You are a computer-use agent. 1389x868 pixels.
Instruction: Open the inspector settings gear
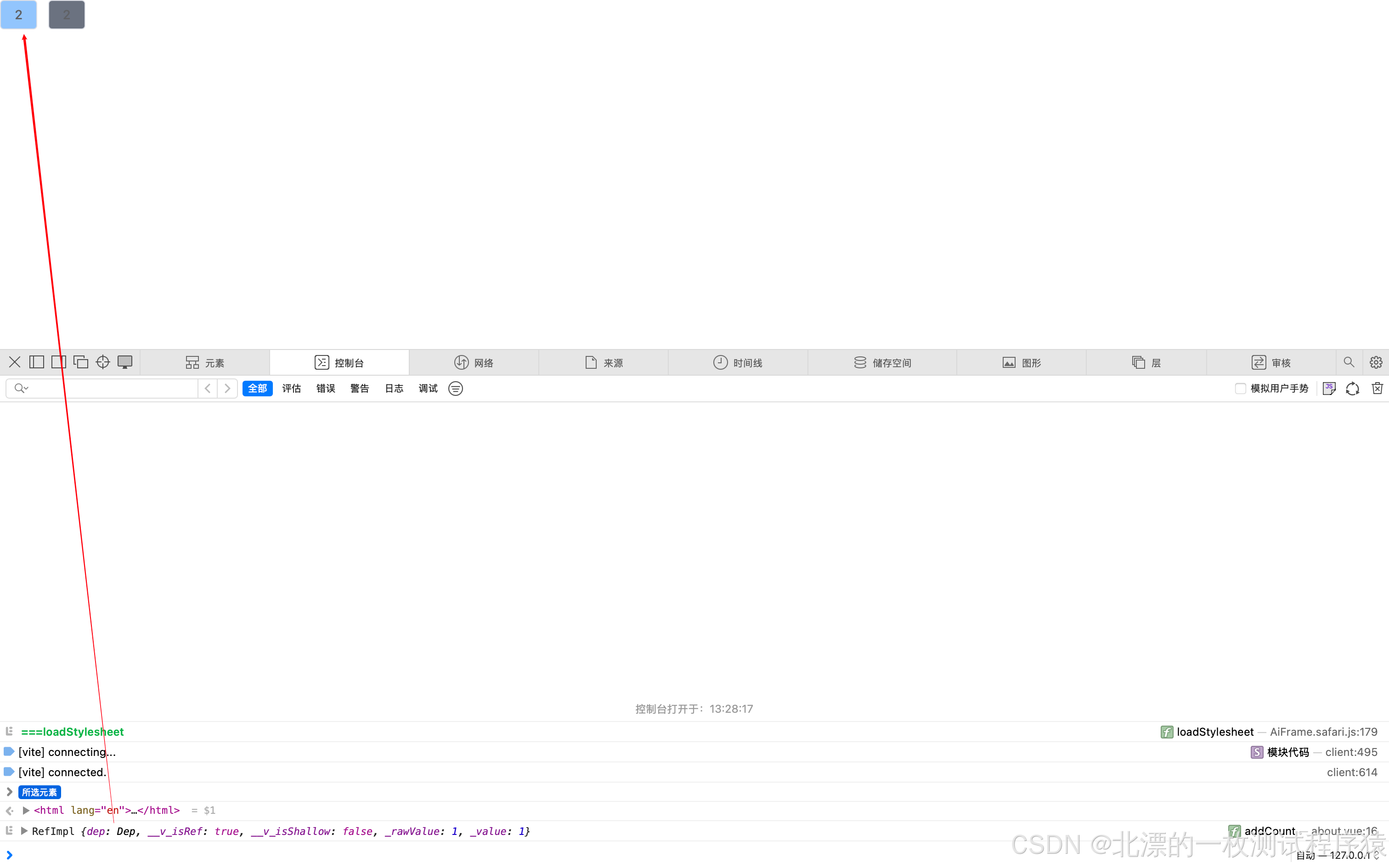1375,362
